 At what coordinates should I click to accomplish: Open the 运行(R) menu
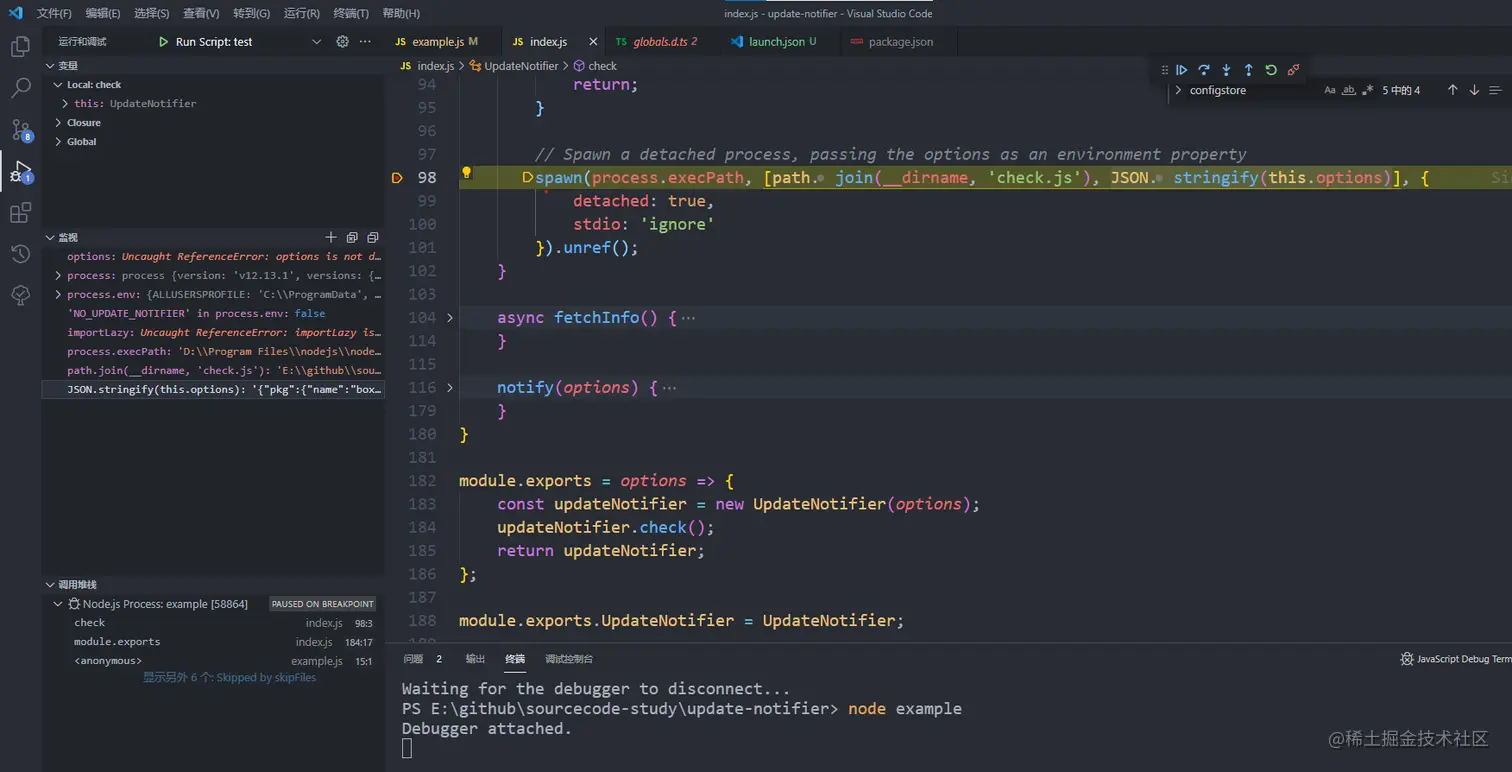302,13
